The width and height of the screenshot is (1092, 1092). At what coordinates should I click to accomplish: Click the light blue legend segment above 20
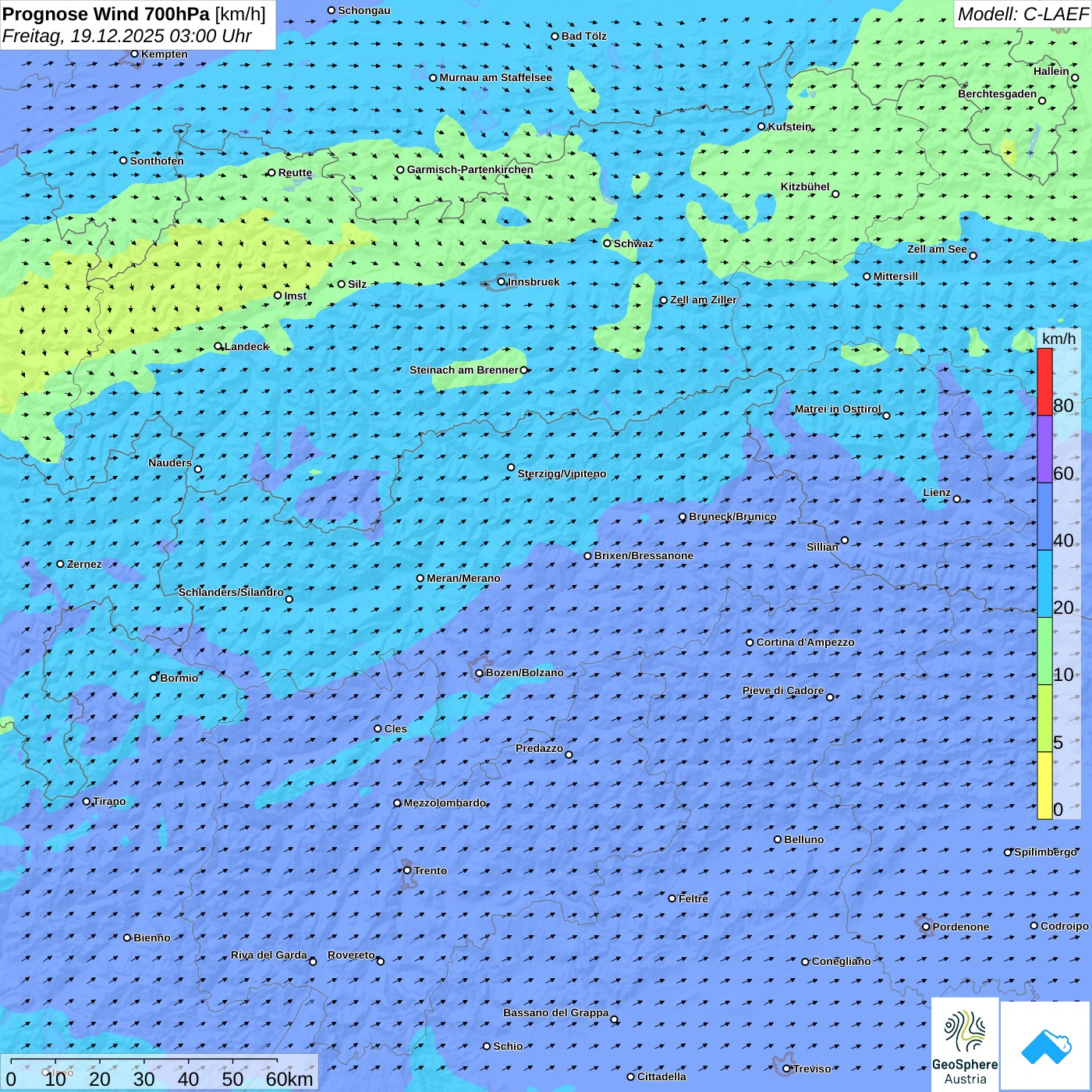coord(1044,584)
